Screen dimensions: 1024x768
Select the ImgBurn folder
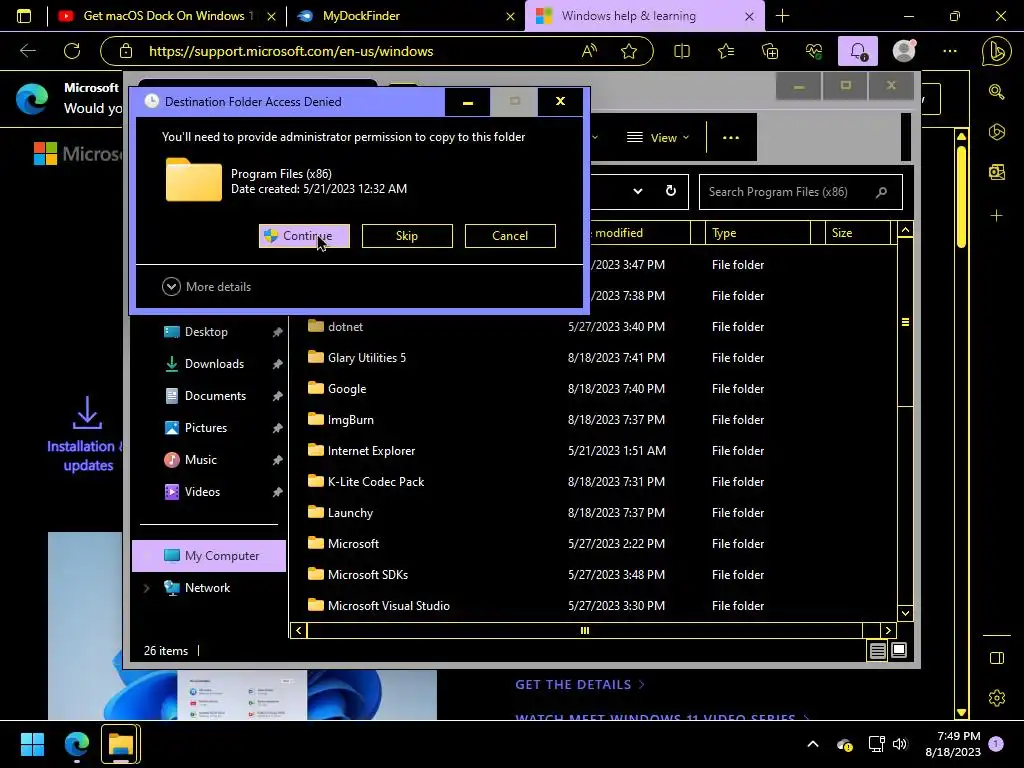click(351, 420)
